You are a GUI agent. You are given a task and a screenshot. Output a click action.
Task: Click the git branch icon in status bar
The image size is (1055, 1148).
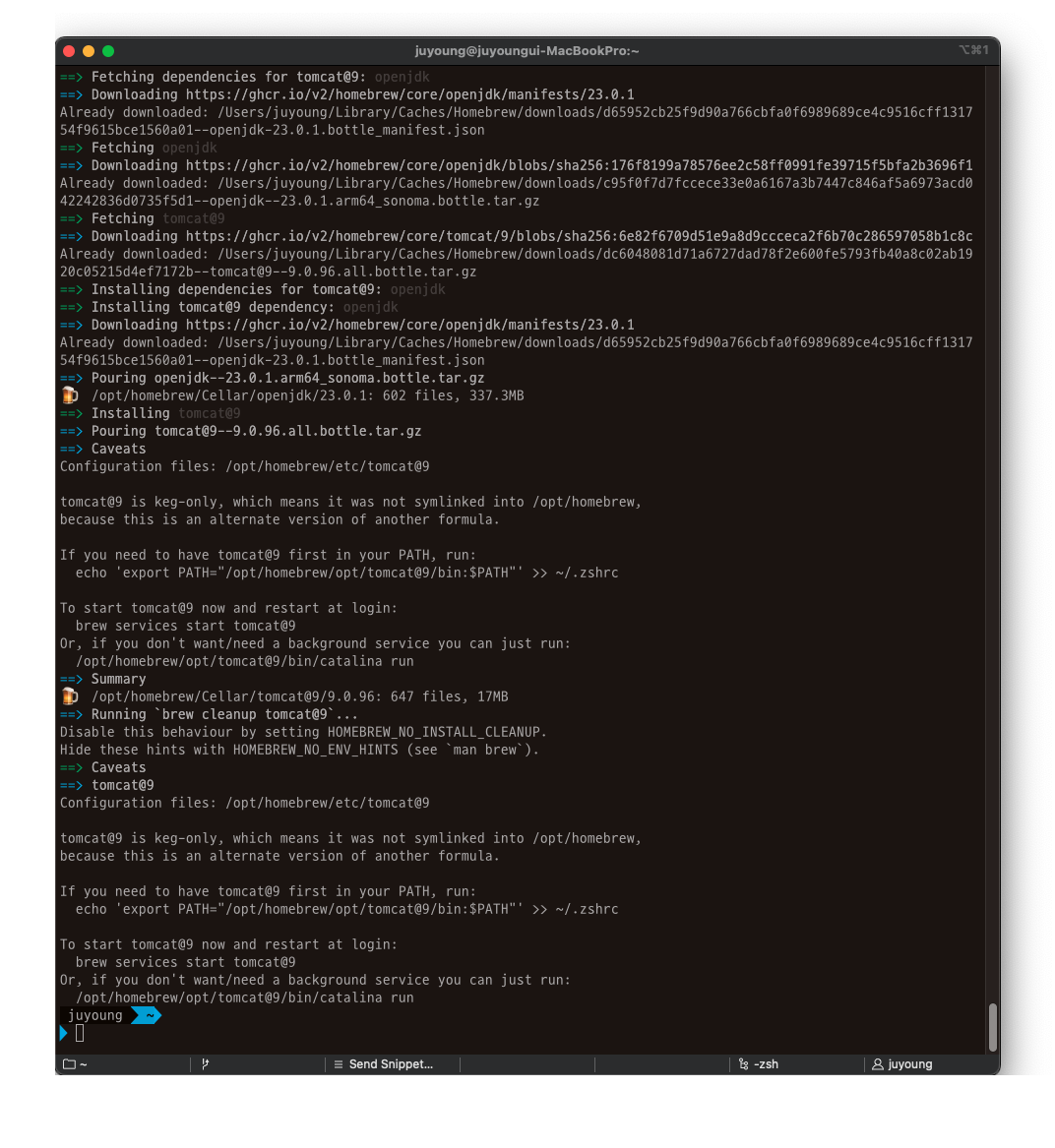click(x=205, y=1064)
